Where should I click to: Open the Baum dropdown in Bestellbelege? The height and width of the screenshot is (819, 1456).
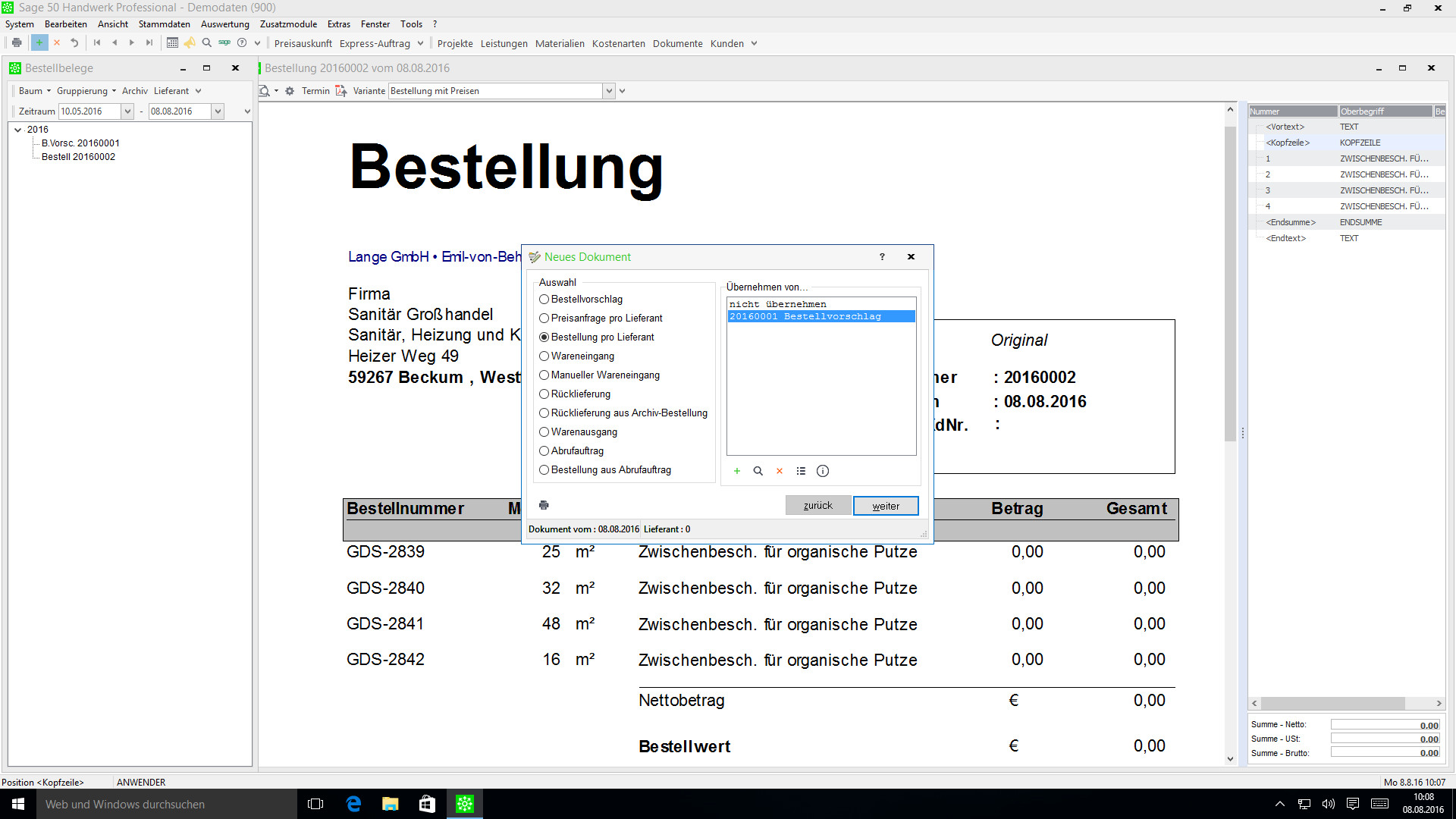click(35, 91)
